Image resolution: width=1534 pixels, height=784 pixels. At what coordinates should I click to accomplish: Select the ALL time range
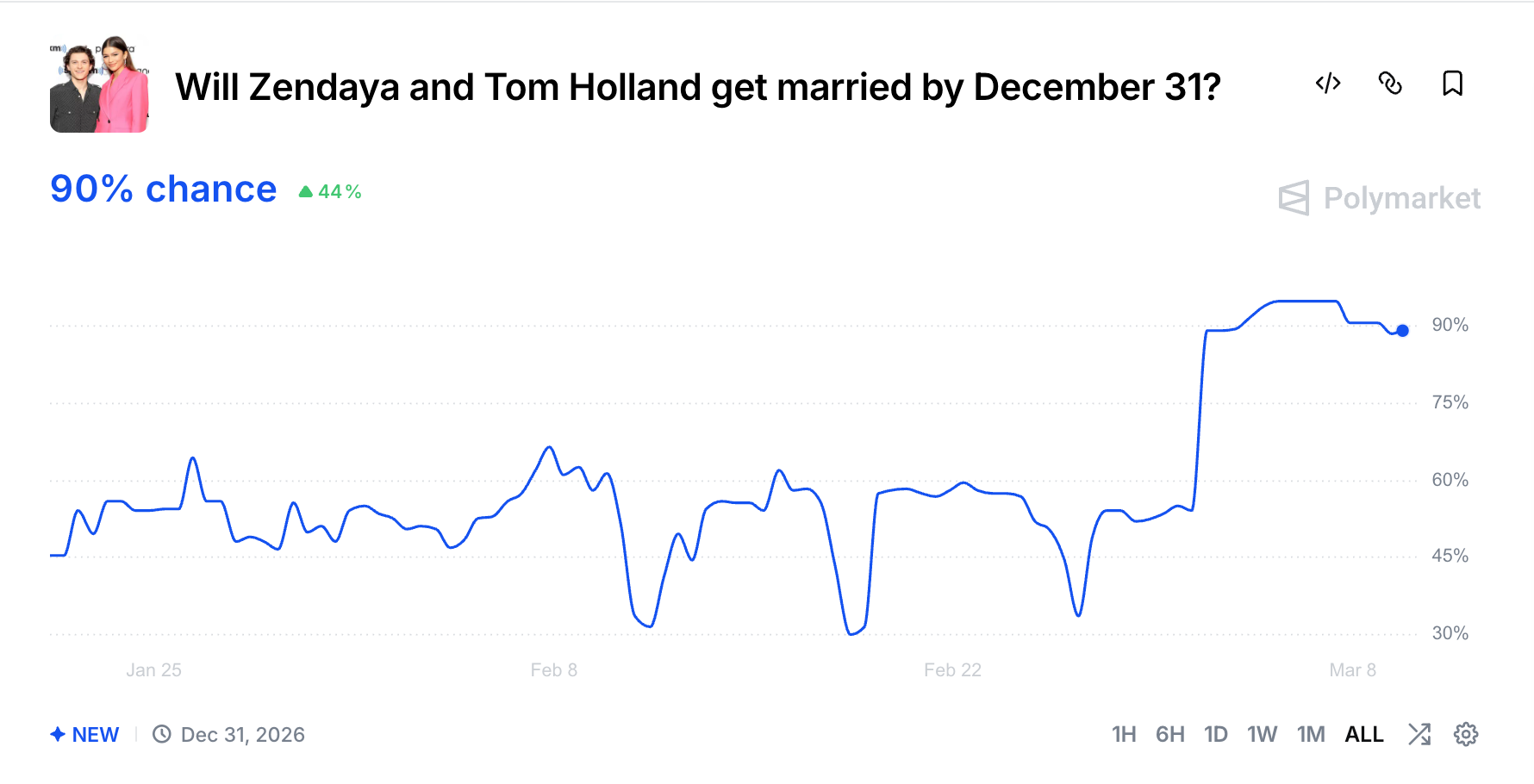pos(1364,735)
